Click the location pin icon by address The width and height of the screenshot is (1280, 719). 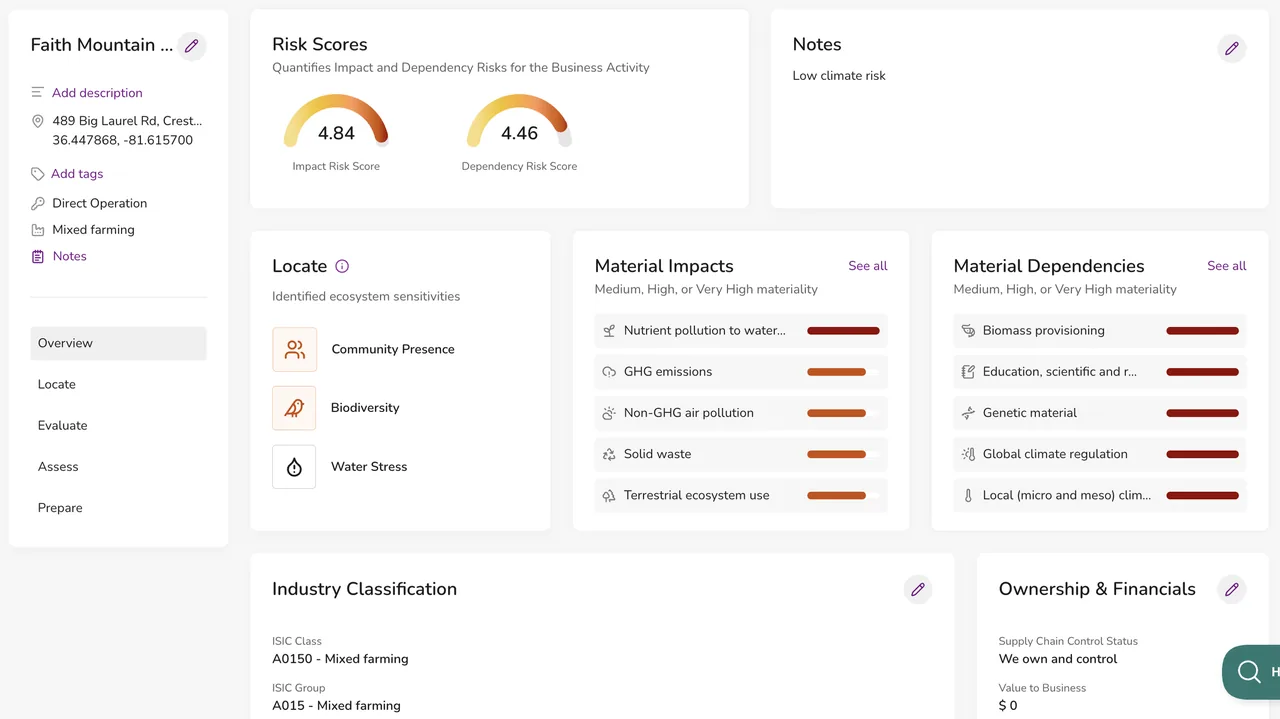38,121
